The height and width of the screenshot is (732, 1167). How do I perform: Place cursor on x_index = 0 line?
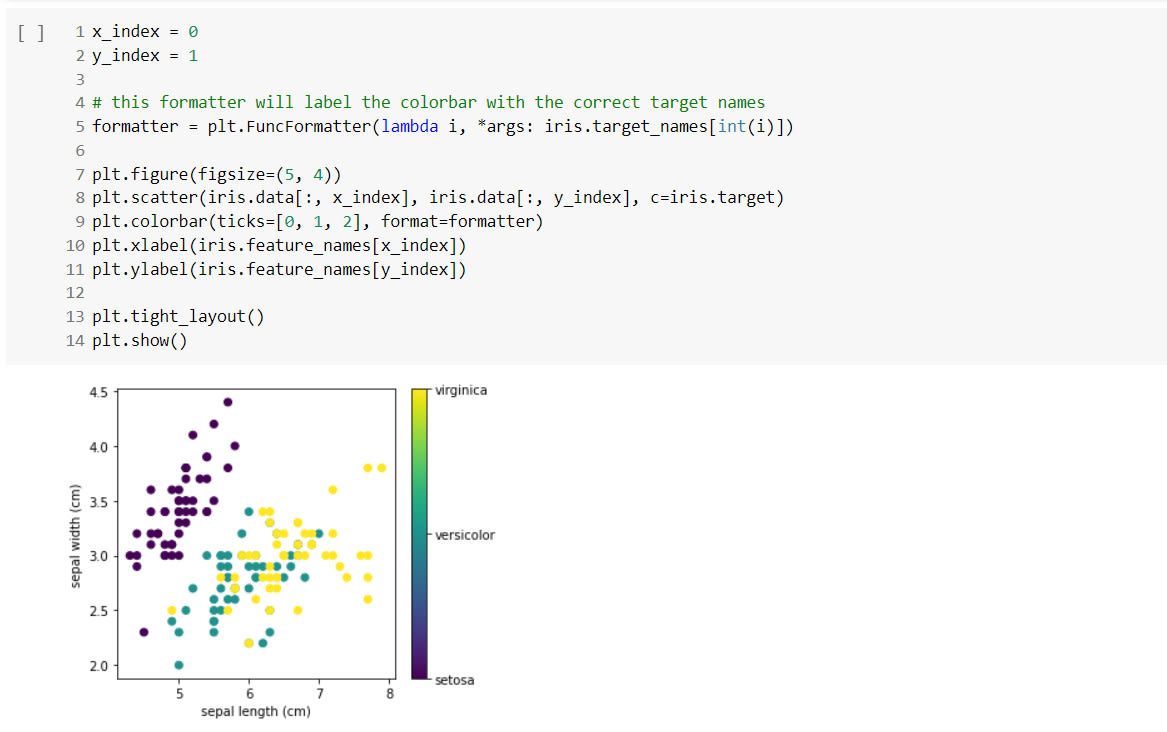(x=145, y=32)
